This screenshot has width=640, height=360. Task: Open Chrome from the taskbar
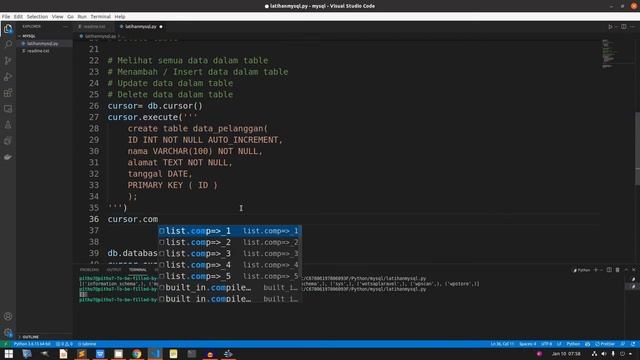pos(136,354)
